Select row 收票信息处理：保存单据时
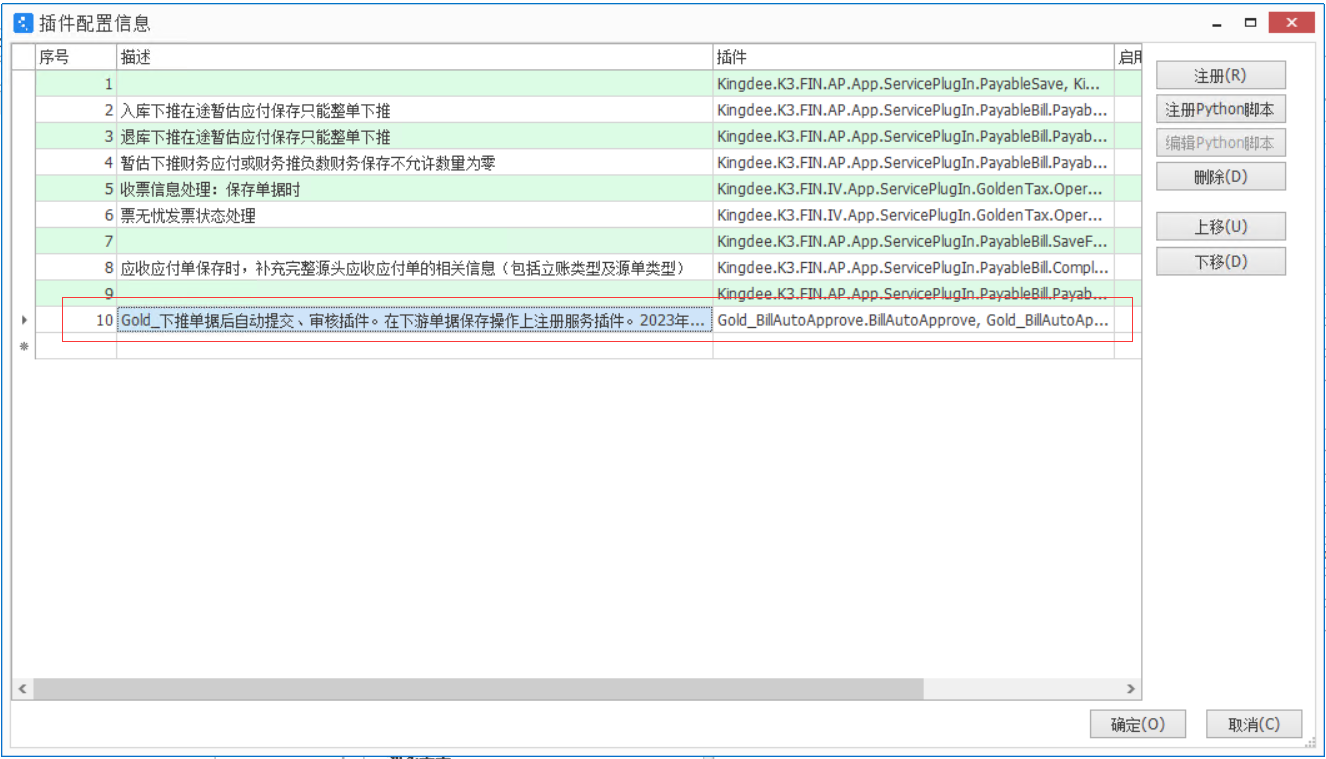The width and height of the screenshot is (1326, 759). click(x=415, y=189)
